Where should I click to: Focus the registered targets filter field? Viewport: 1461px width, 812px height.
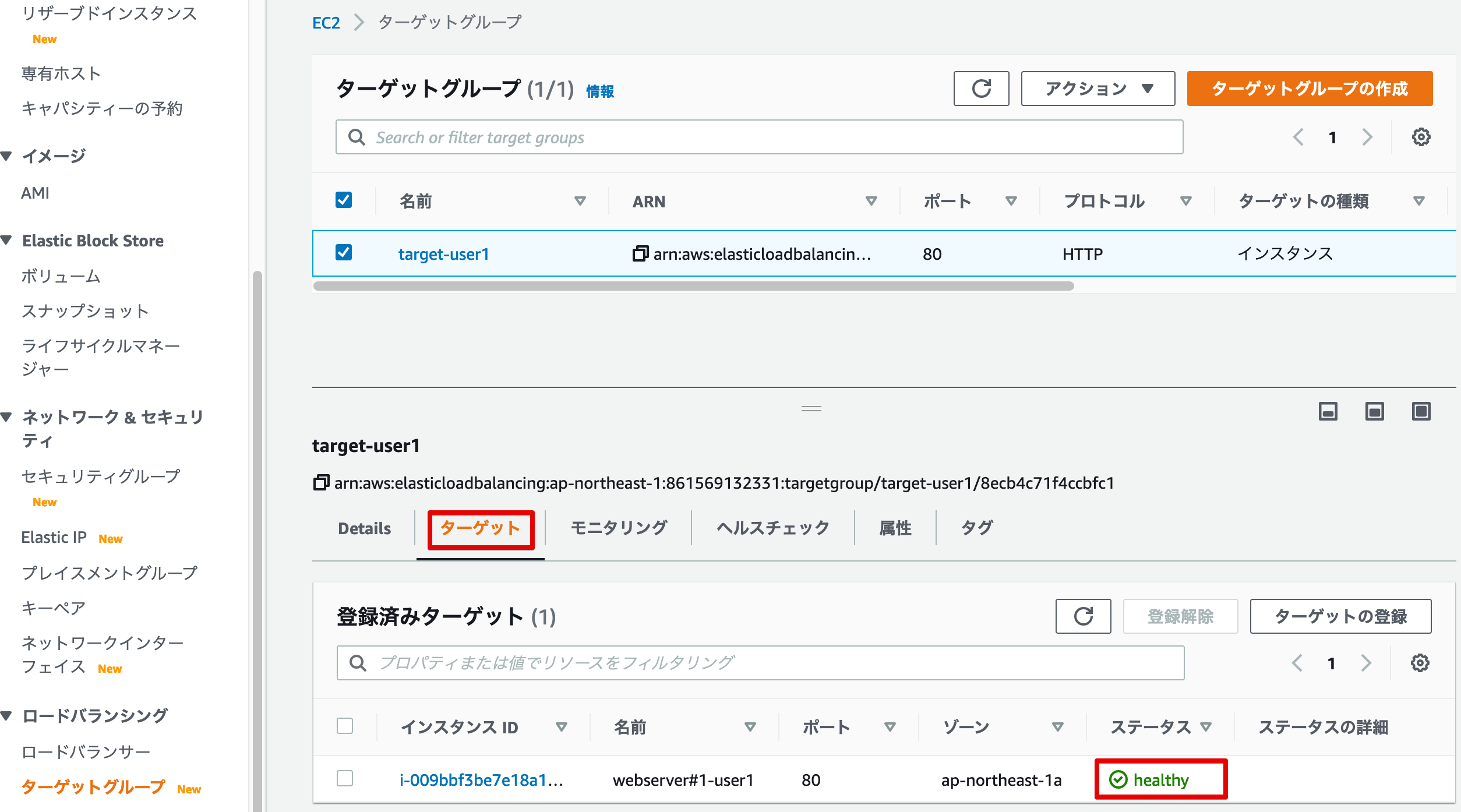click(x=760, y=663)
